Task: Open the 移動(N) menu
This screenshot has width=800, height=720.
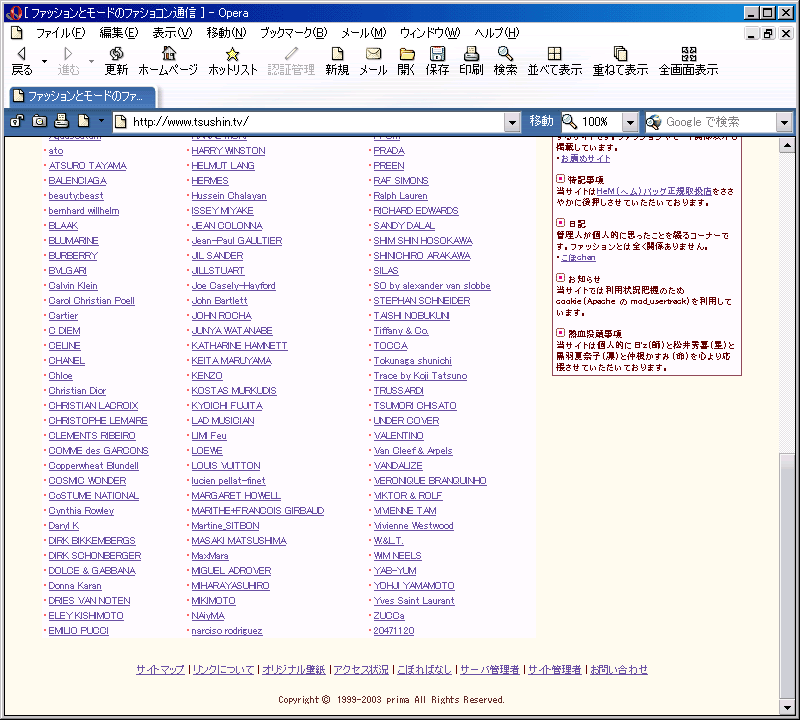Action: [x=226, y=33]
